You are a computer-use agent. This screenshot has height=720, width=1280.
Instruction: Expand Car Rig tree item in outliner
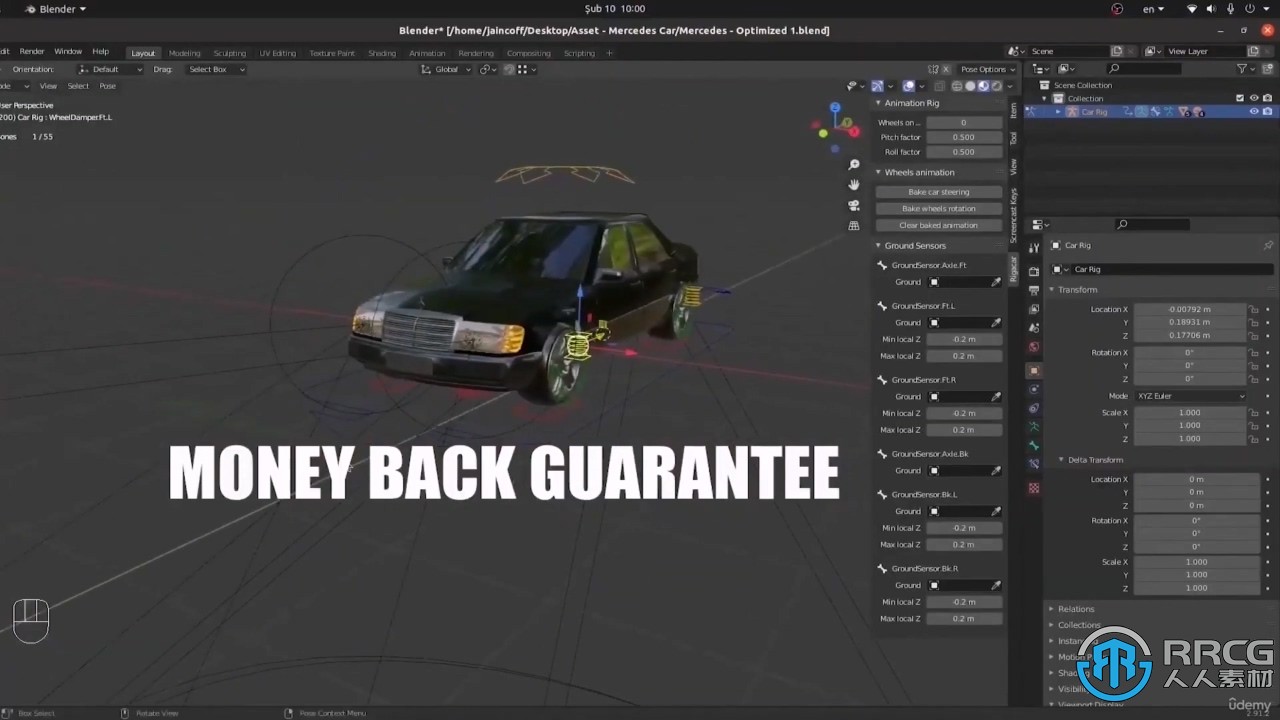[1058, 112]
